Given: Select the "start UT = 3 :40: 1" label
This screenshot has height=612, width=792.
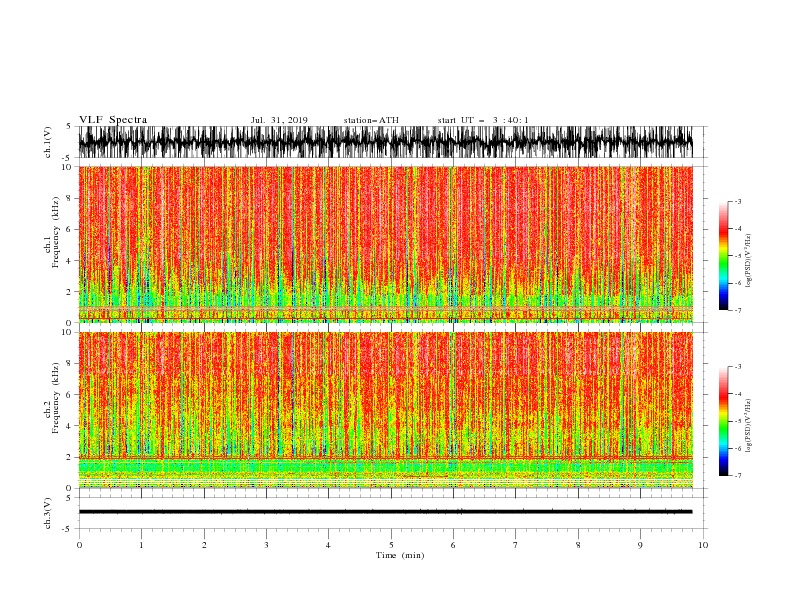Looking at the screenshot, I should point(483,120).
